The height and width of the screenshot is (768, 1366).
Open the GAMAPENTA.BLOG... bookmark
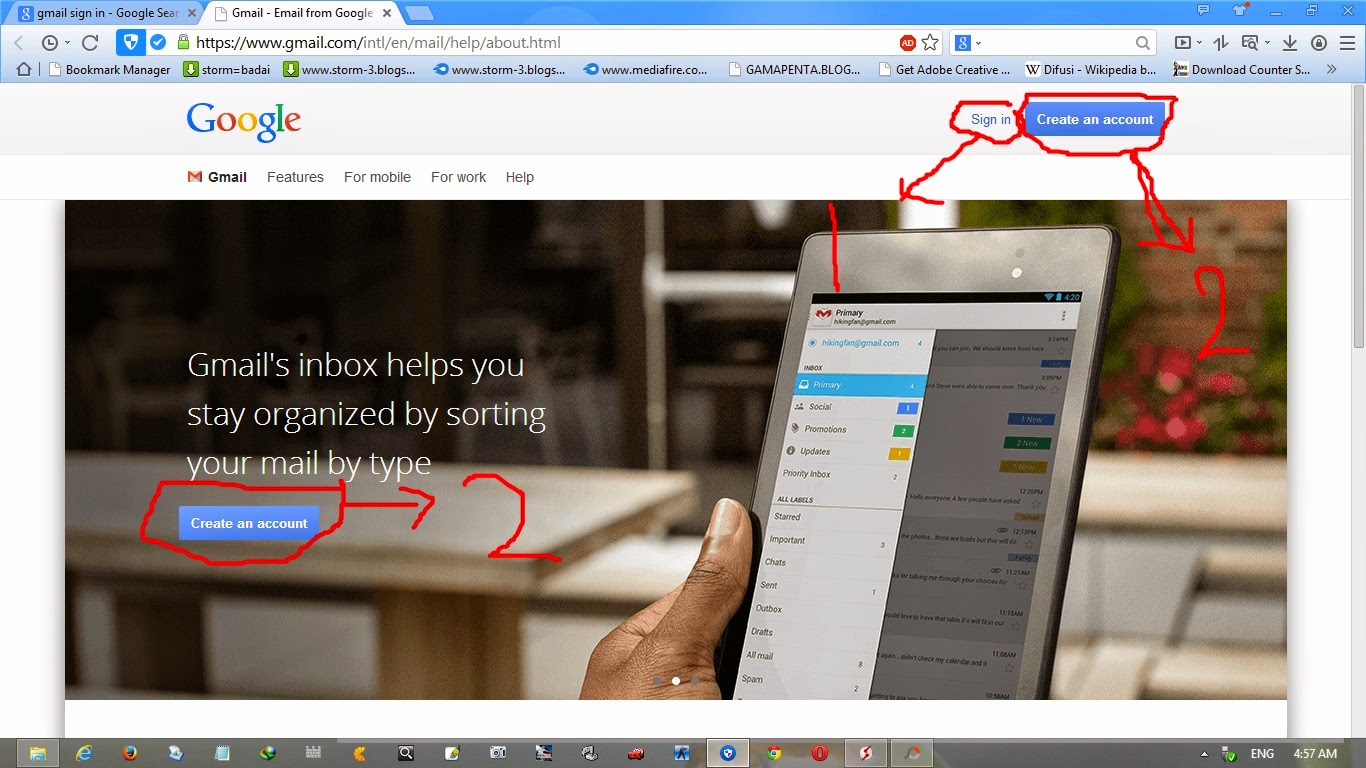[796, 70]
